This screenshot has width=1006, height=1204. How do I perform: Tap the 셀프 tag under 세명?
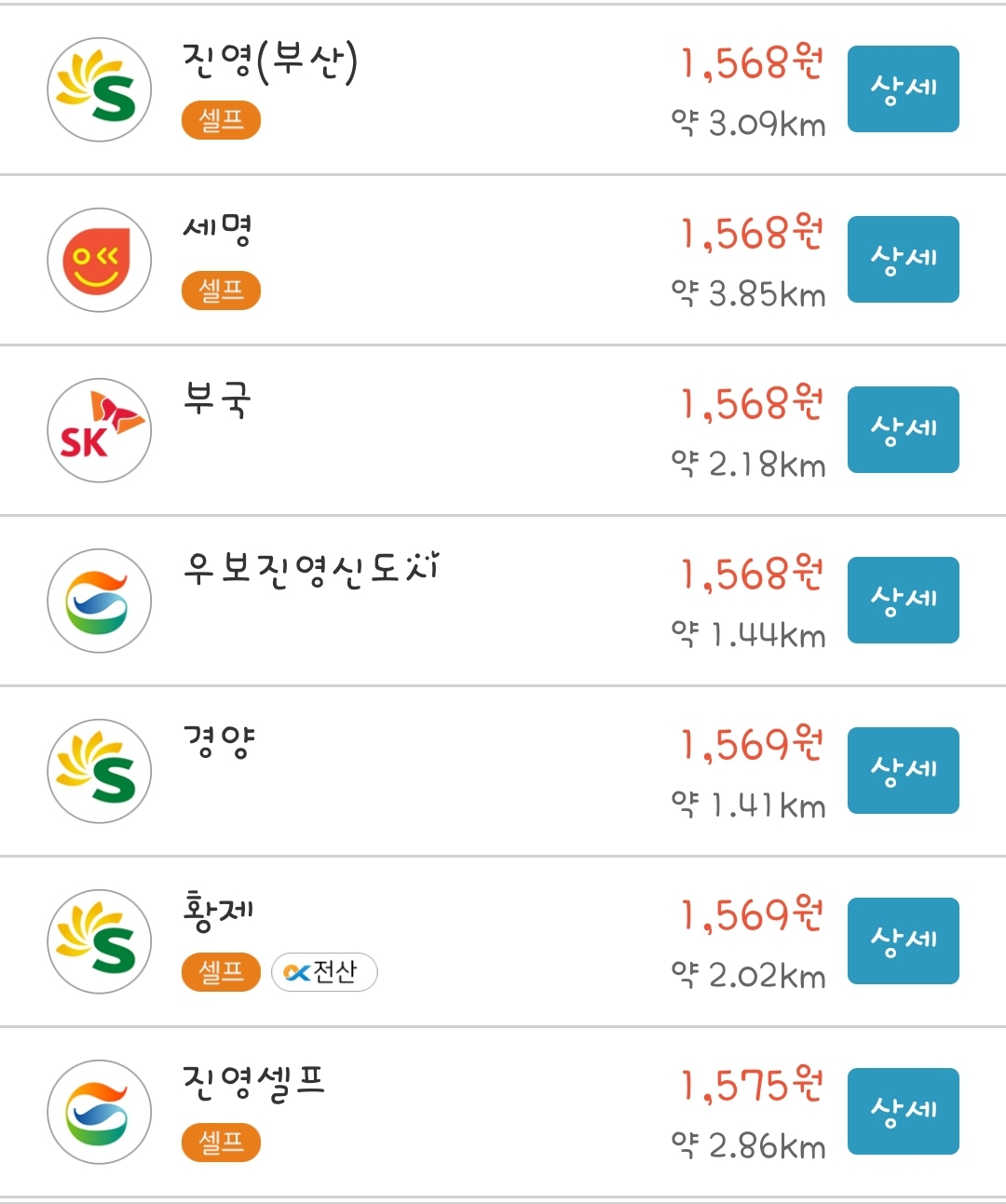click(221, 291)
